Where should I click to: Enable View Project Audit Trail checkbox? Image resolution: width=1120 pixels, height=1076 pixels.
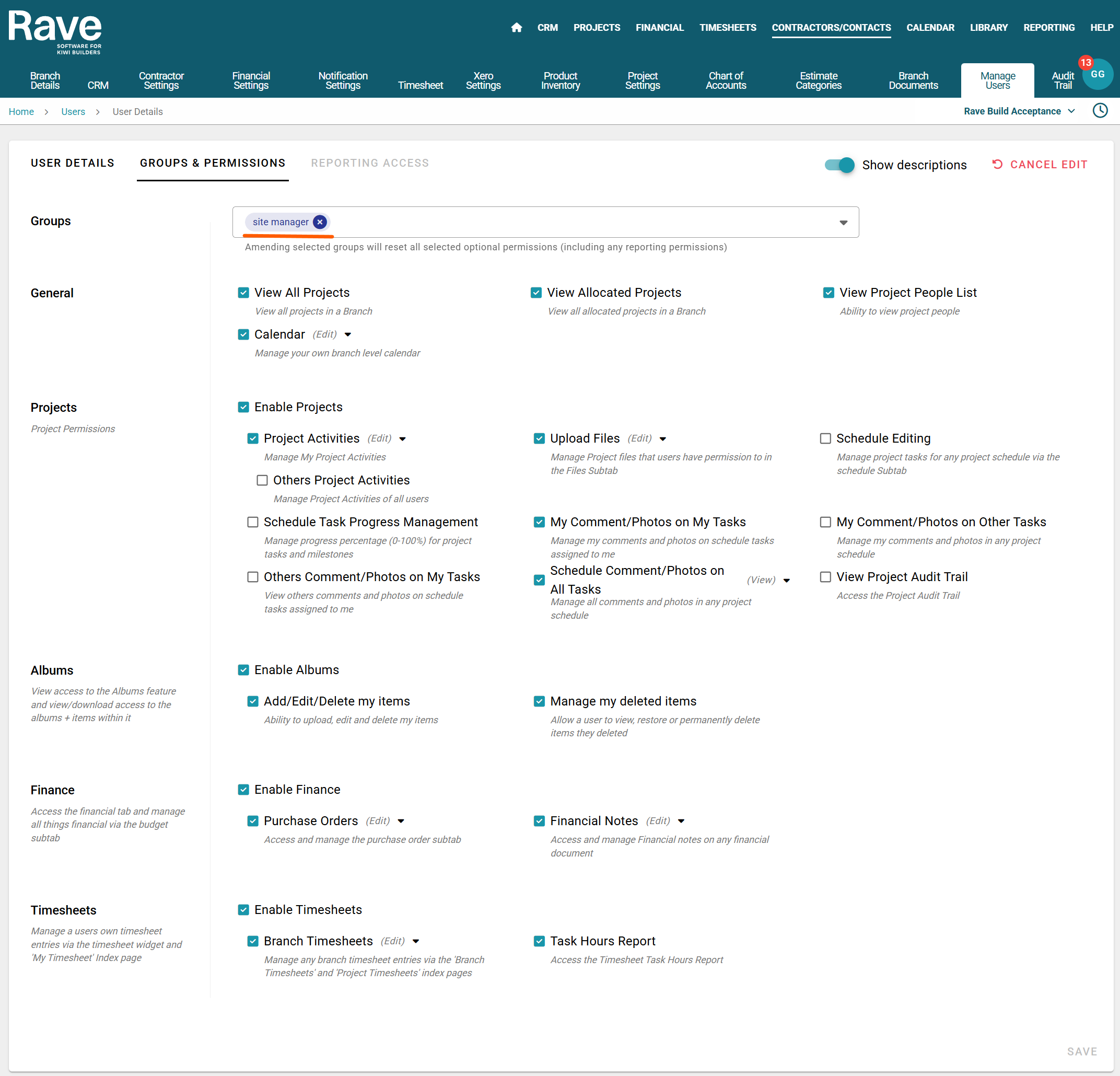tap(825, 577)
